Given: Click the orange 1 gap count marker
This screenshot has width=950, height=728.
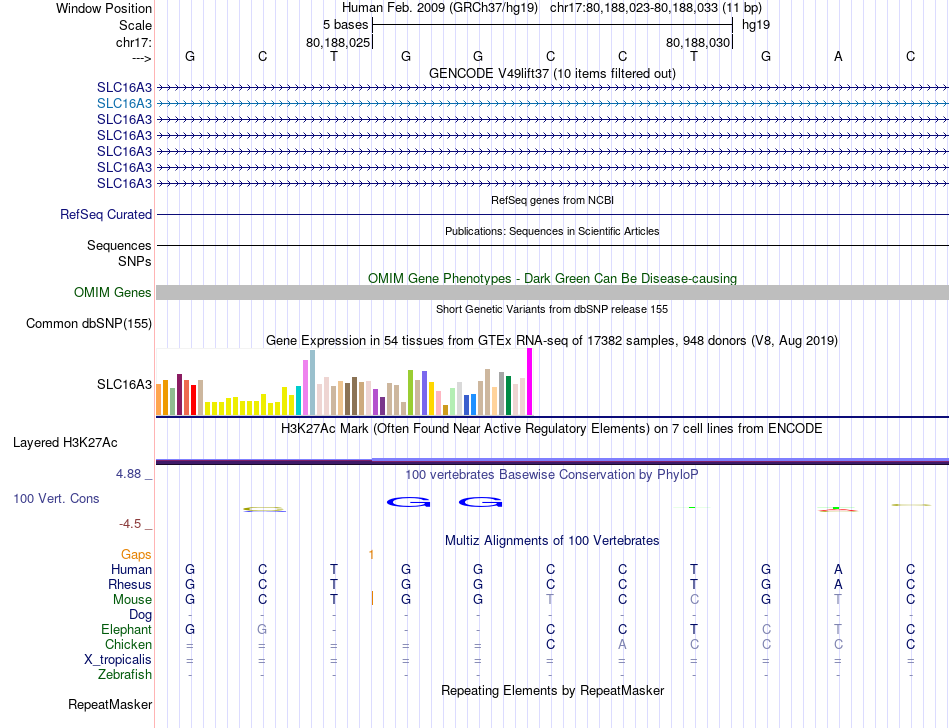Looking at the screenshot, I should click(371, 555).
